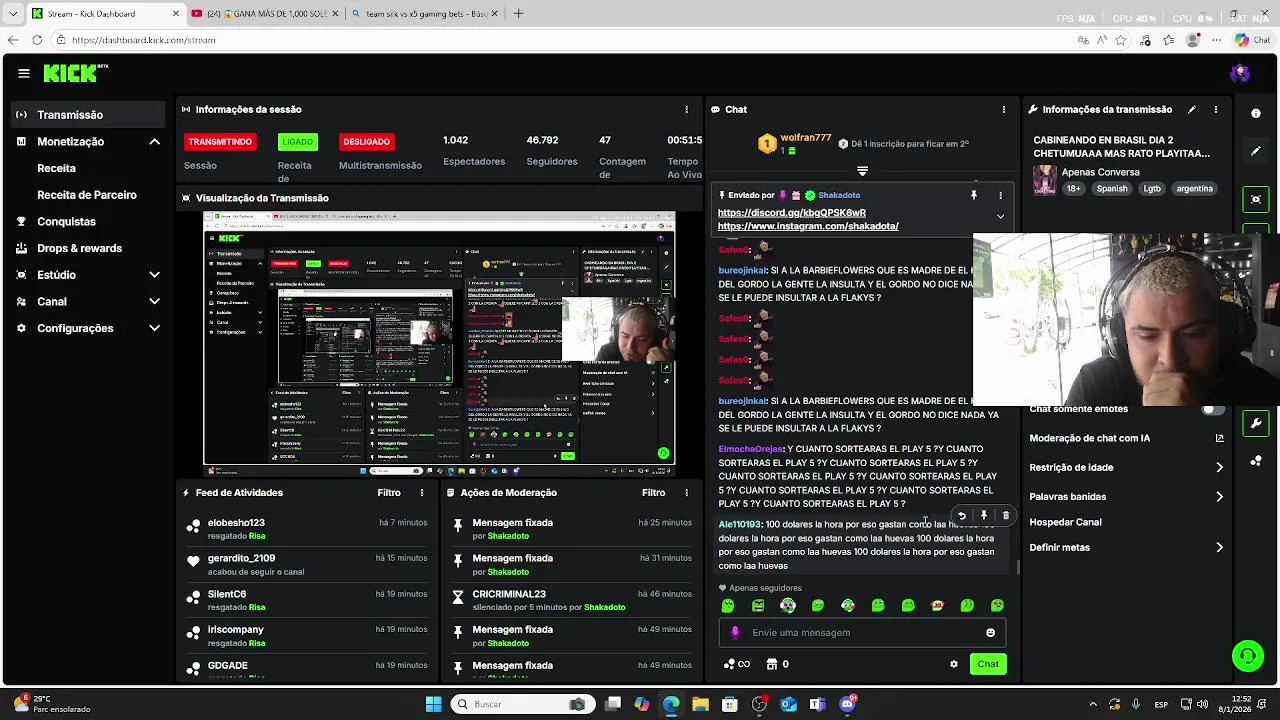Open a new browser tab
1280x720 pixels.
coord(518,14)
